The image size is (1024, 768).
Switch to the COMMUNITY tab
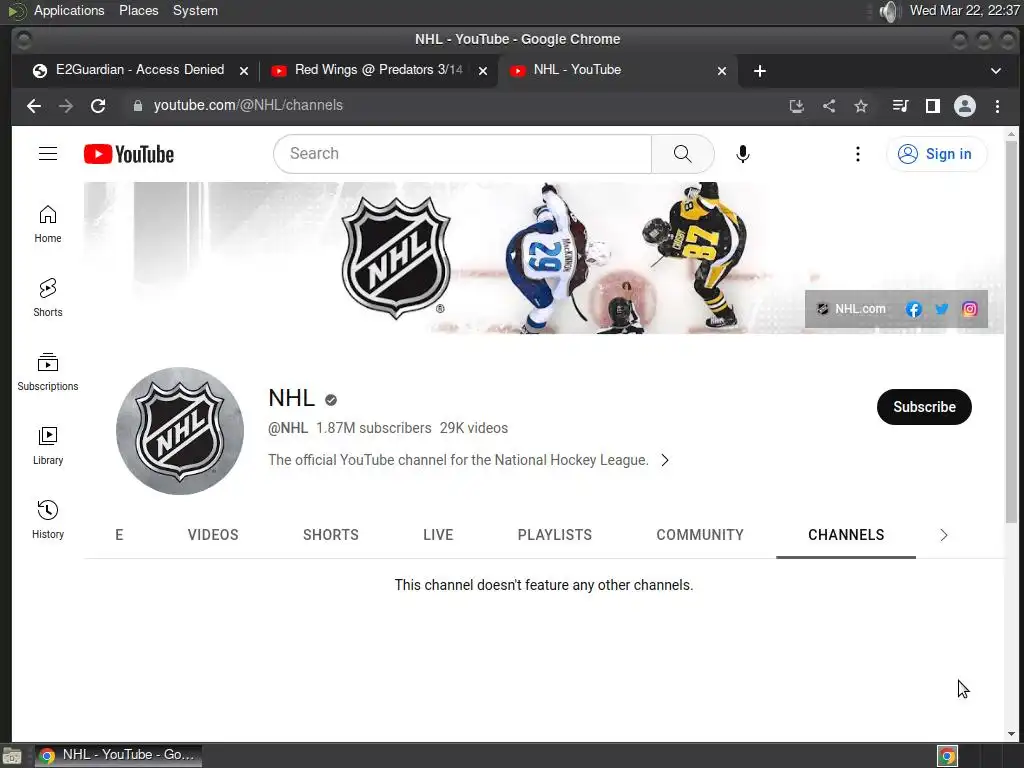pyautogui.click(x=700, y=535)
